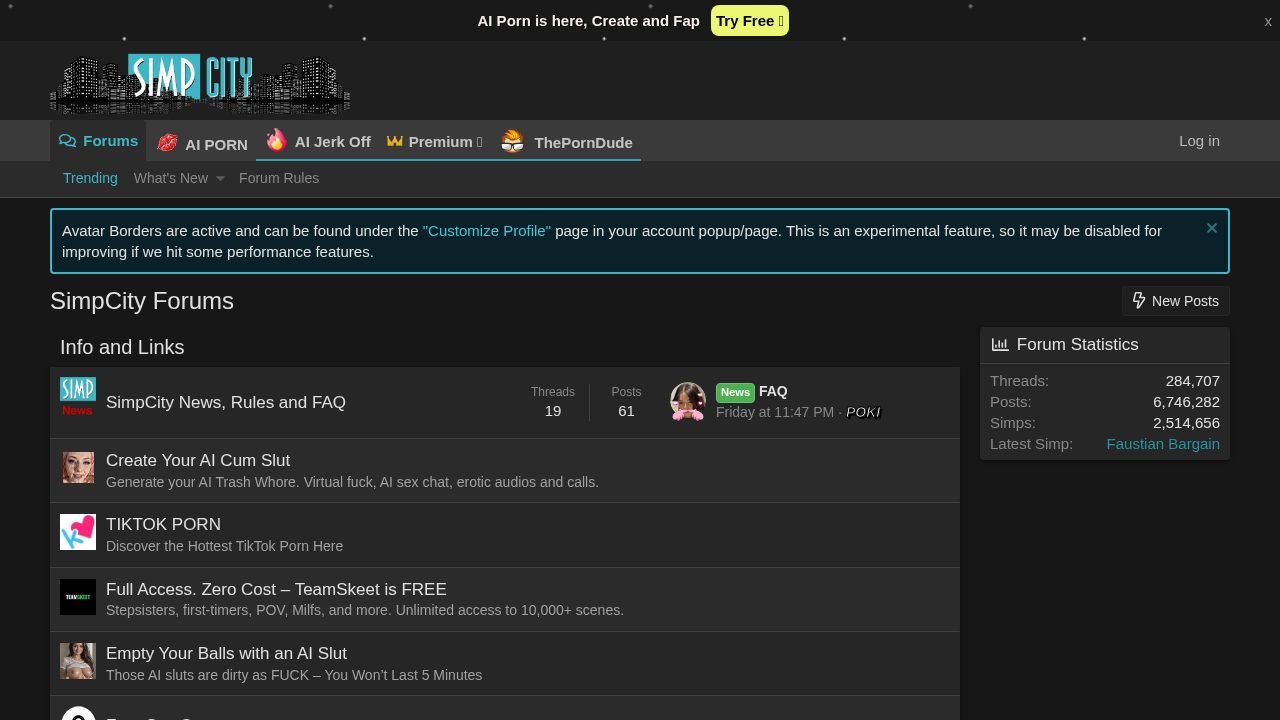The width and height of the screenshot is (1280, 720).
Task: Open Faustian Bargain latest member profile
Action: 1163,444
